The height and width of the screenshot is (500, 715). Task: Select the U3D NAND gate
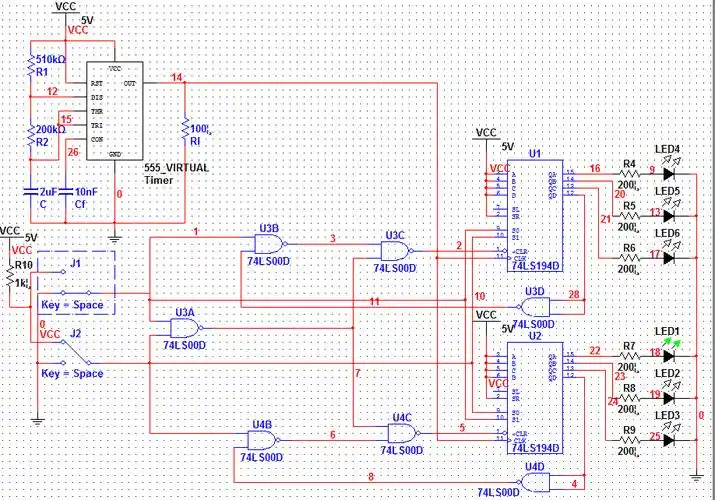[534, 304]
